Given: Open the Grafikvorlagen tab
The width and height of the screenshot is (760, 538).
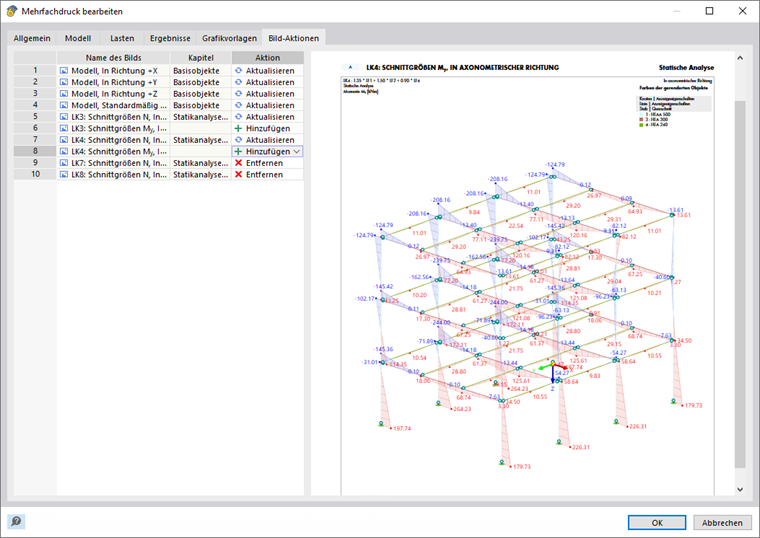Looking at the screenshot, I should coord(229,38).
